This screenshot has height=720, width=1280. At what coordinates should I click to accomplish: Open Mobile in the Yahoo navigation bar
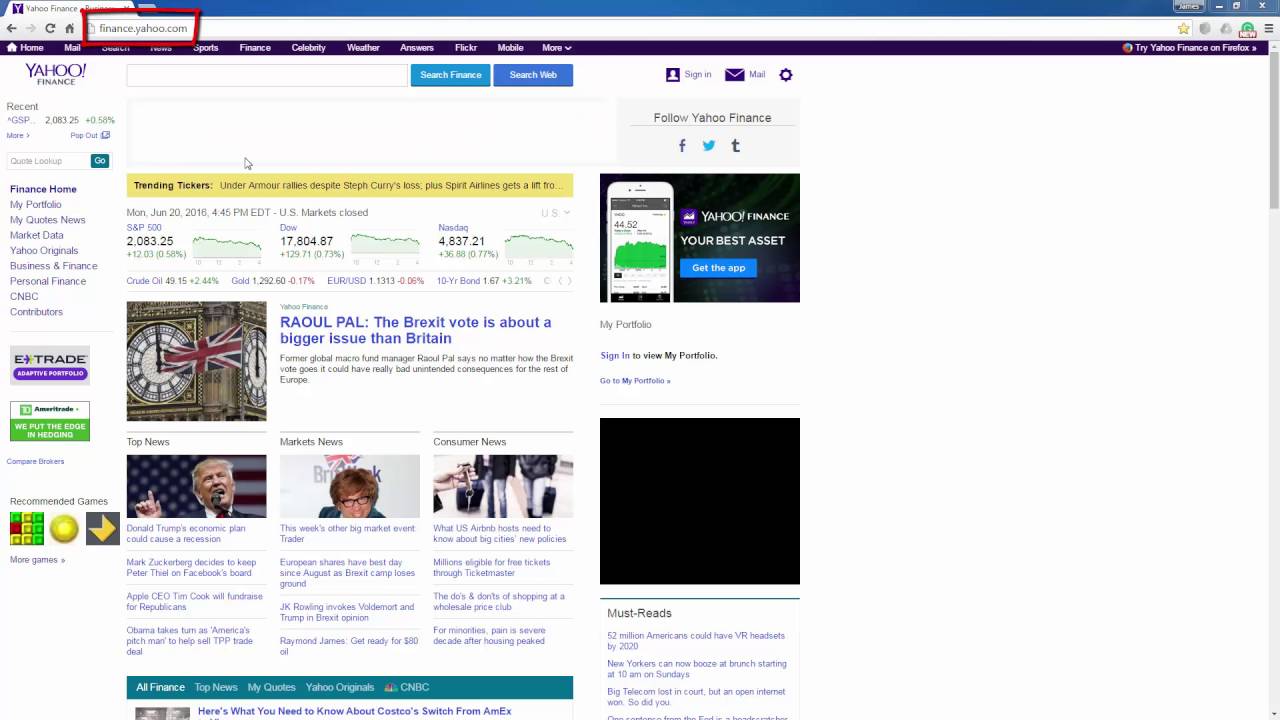[510, 48]
